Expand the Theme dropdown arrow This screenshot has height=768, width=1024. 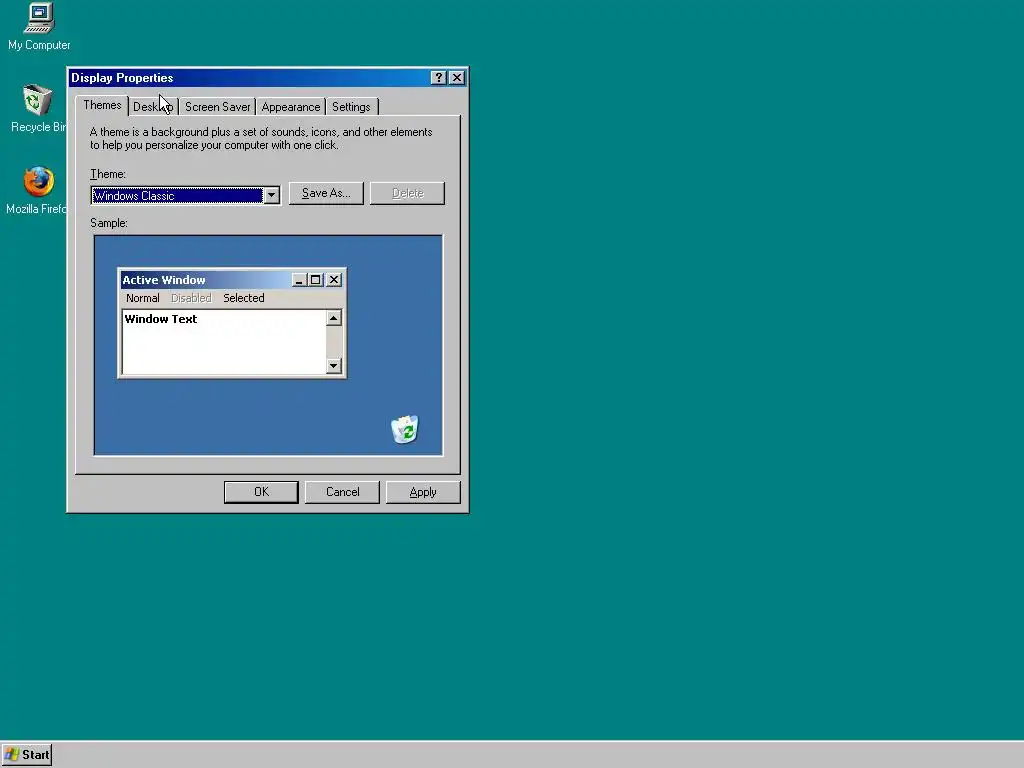click(x=271, y=195)
